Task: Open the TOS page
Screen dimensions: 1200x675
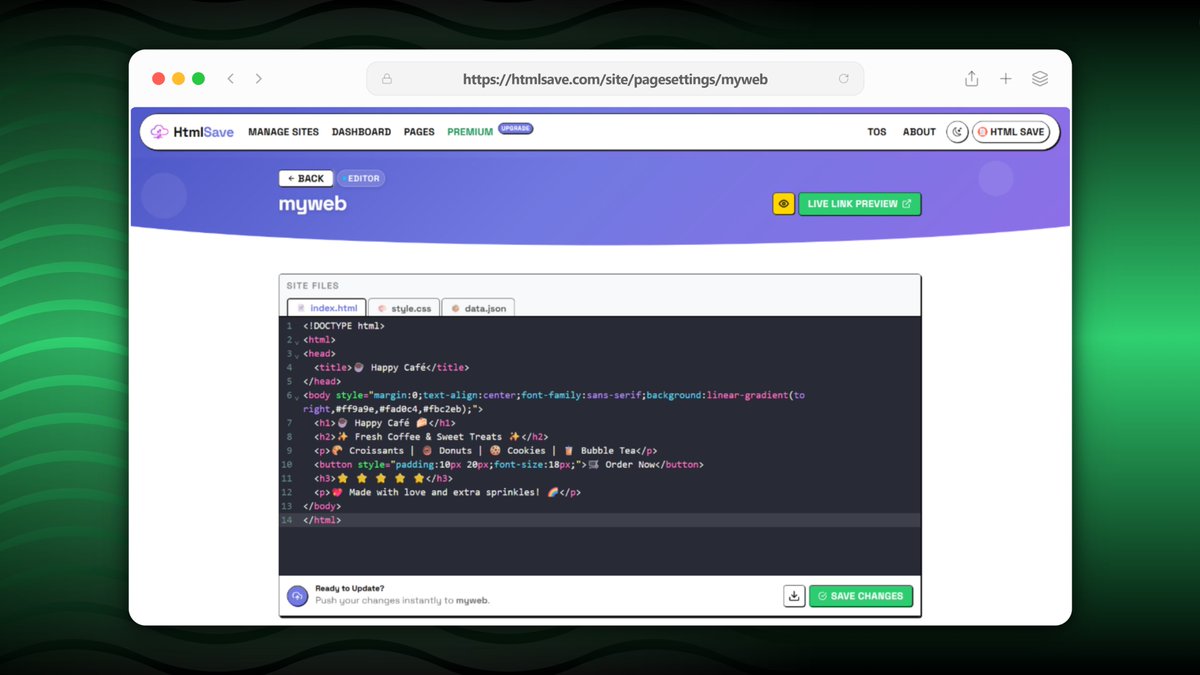Action: (x=877, y=132)
